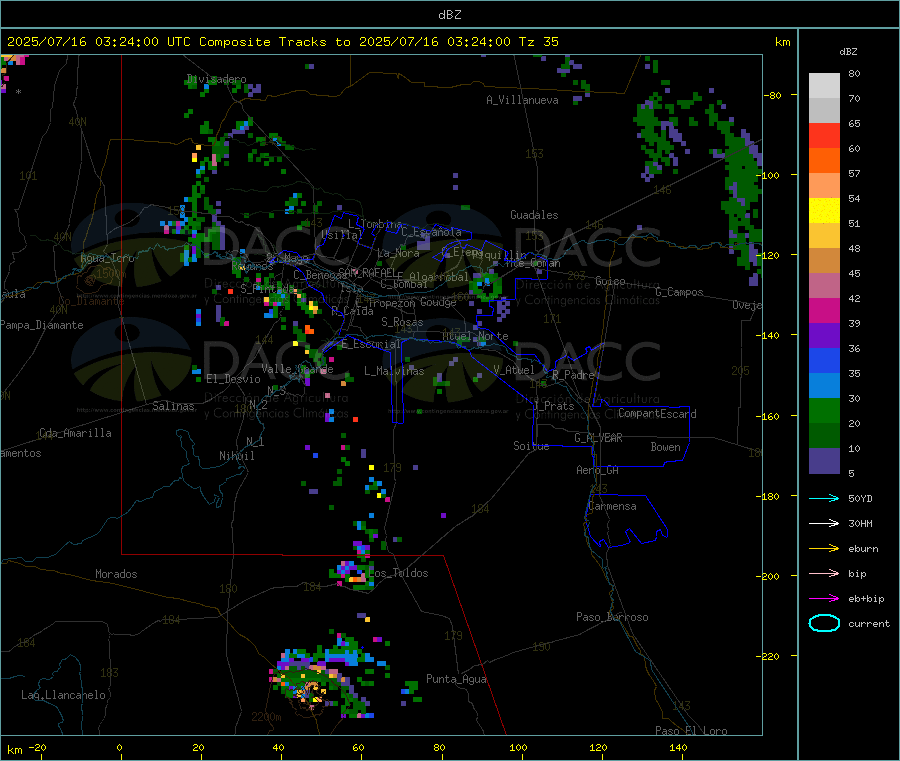The image size is (900, 761).
Task: Click the 'CompantEscard' map label
Action: click(x=657, y=414)
